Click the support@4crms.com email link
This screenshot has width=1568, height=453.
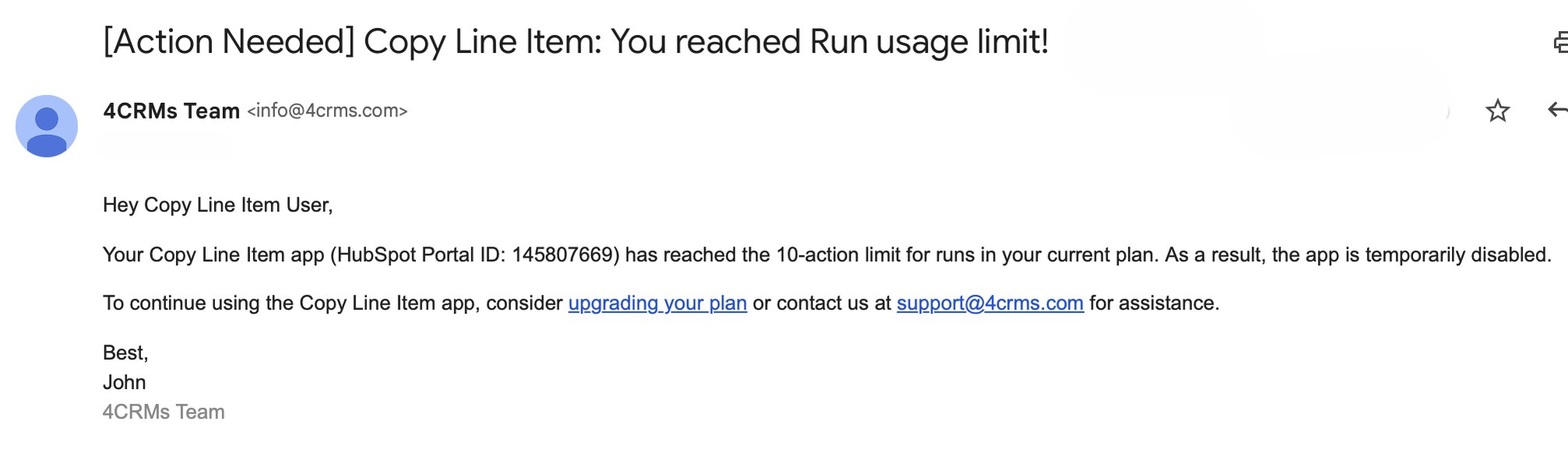989,303
